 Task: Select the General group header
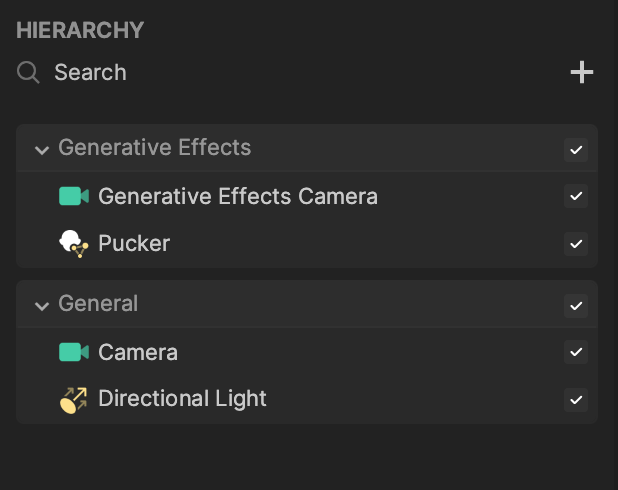(x=98, y=304)
